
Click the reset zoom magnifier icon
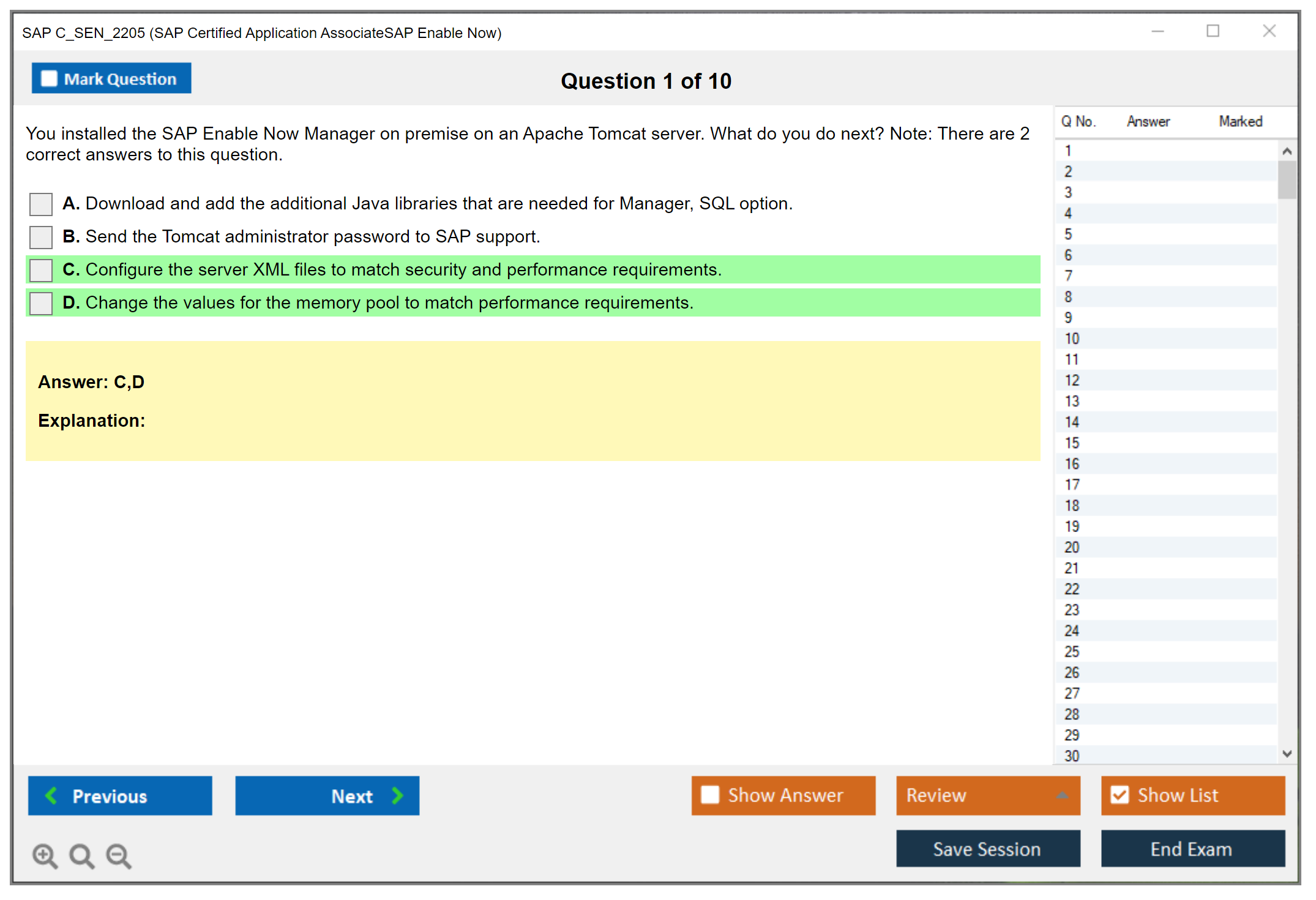pos(81,855)
